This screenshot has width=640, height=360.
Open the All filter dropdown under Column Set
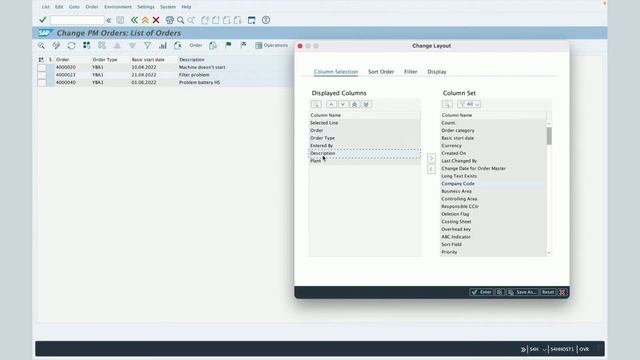[x=469, y=104]
